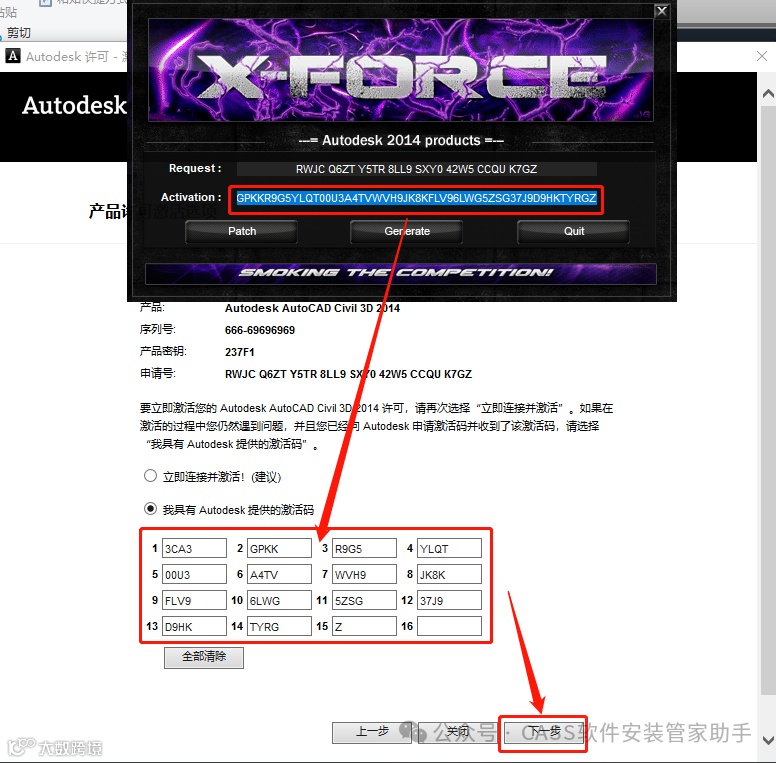
Task: Click activation code box 2 containing GPKK
Action: (x=279, y=548)
